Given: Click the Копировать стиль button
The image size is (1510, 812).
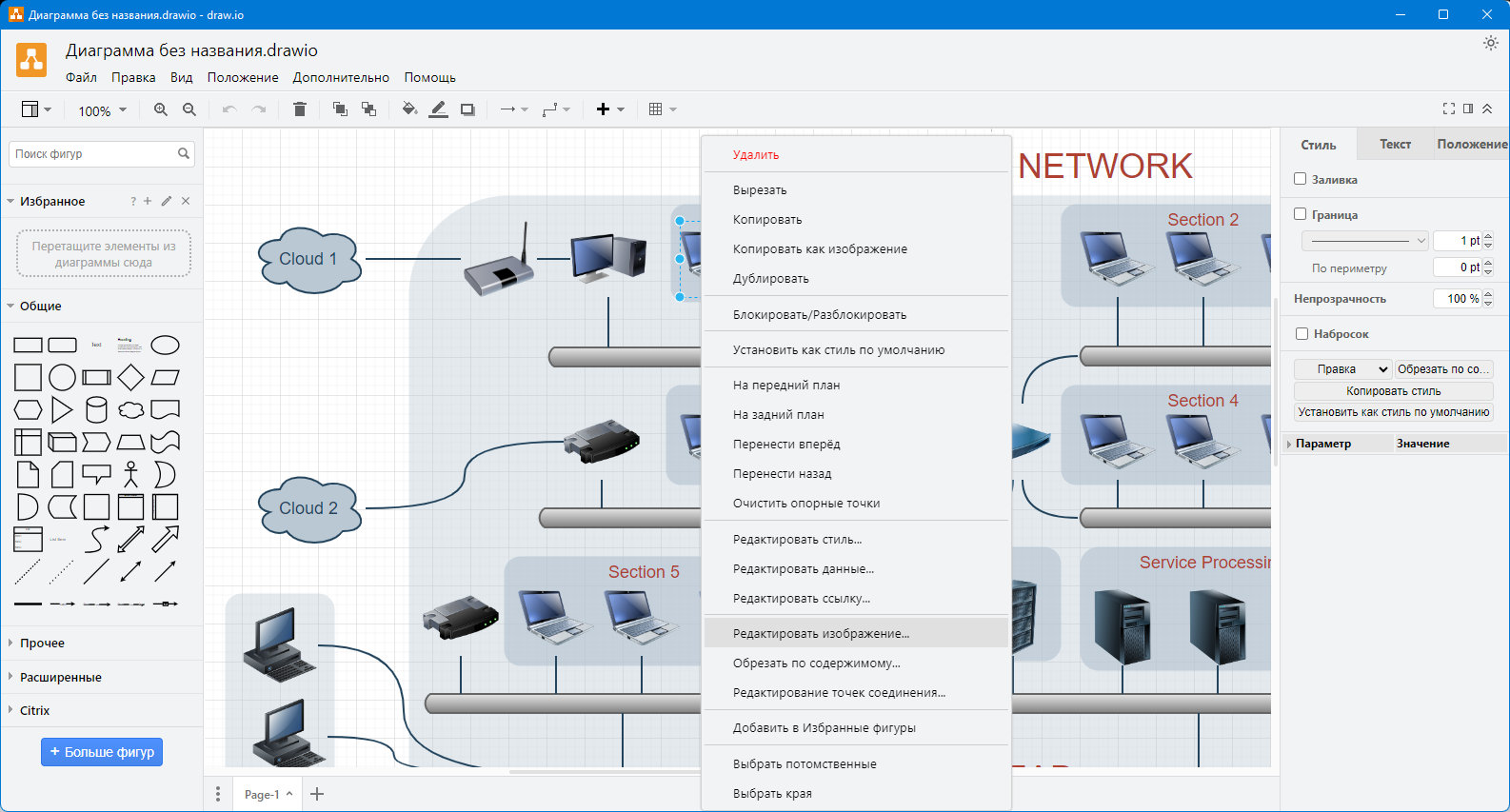Looking at the screenshot, I should (1393, 391).
